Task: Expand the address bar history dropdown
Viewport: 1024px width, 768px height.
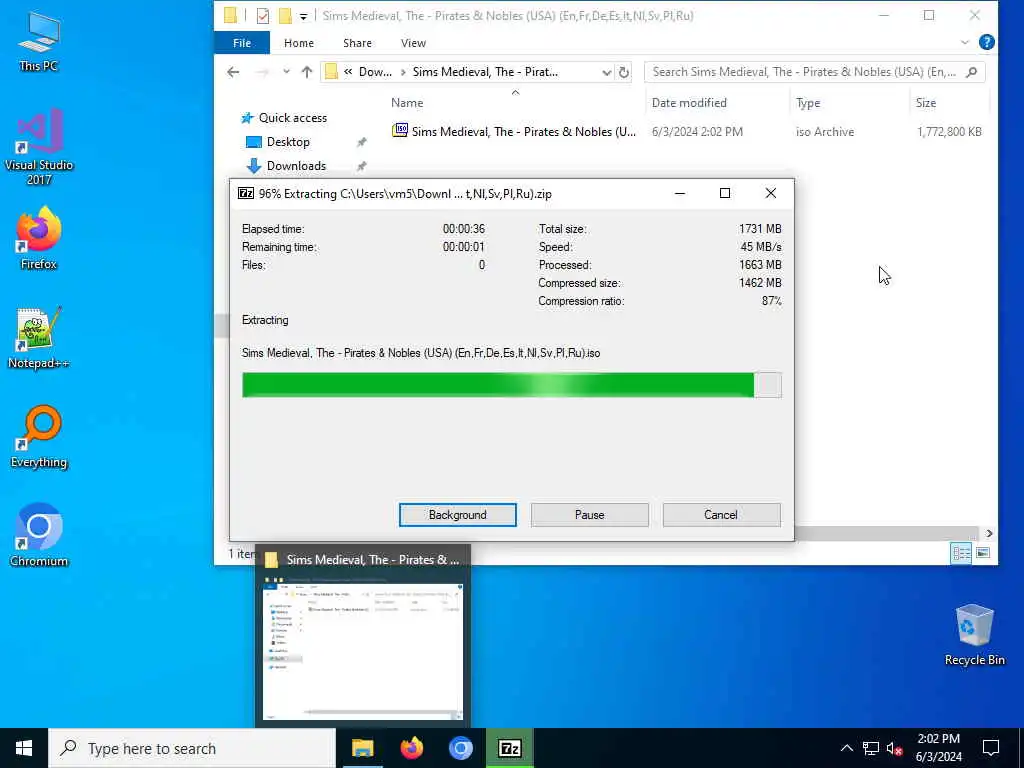Action: [x=607, y=72]
